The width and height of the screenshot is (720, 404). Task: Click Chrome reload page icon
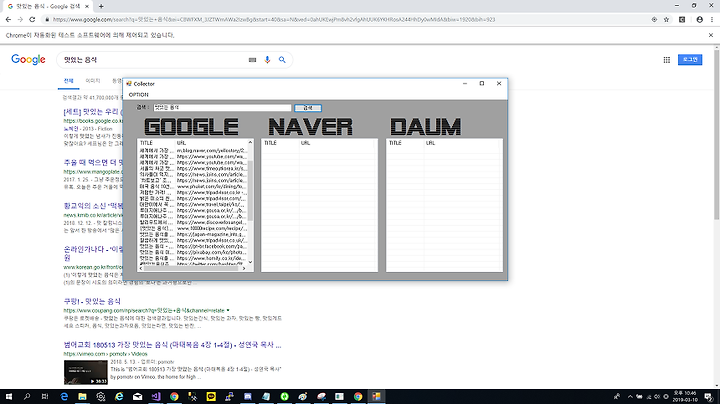pyautogui.click(x=32, y=19)
